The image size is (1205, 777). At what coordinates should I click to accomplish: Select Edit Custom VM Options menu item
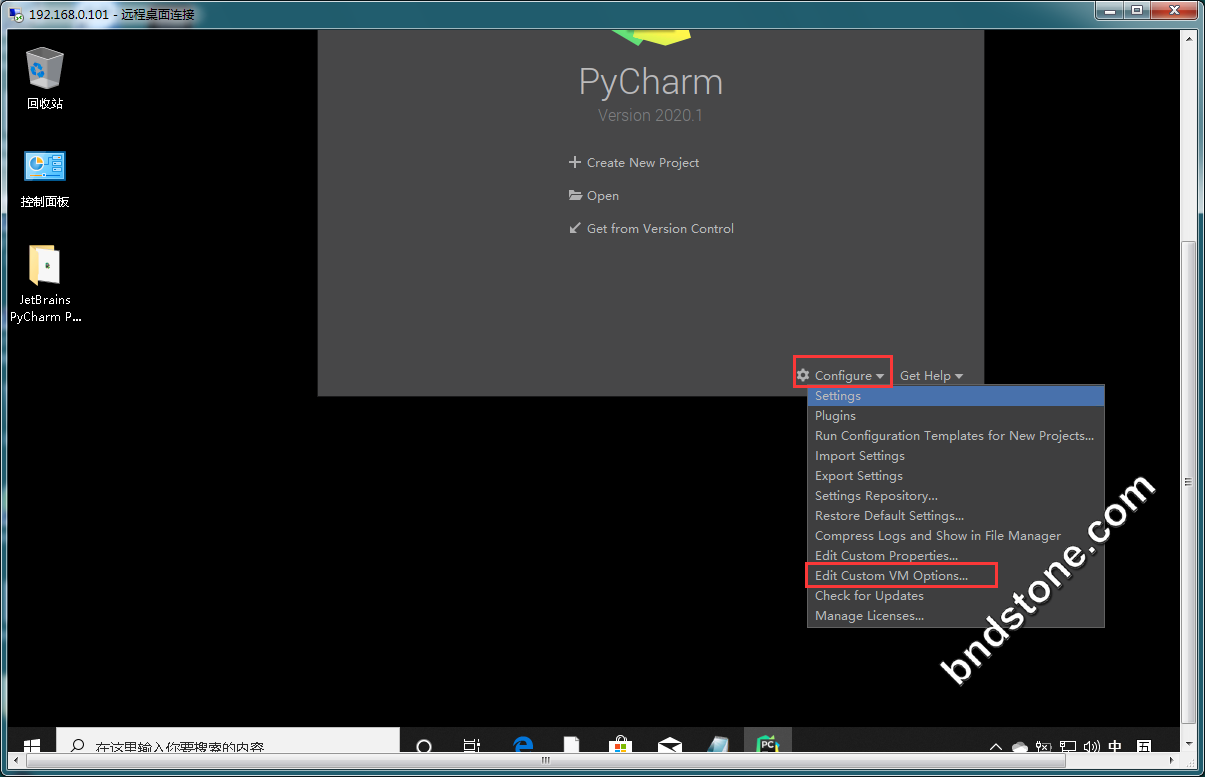[891, 576]
